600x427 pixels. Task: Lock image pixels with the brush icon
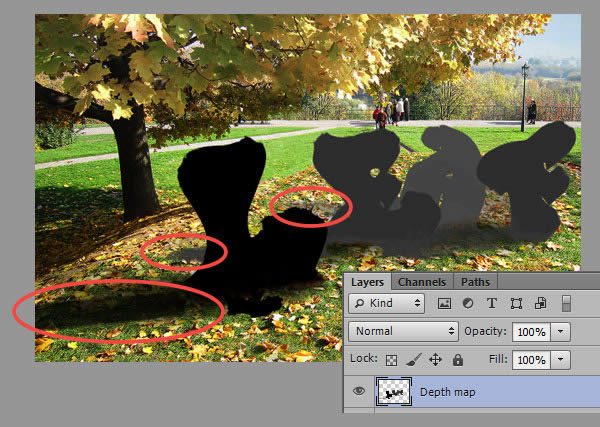(x=413, y=359)
